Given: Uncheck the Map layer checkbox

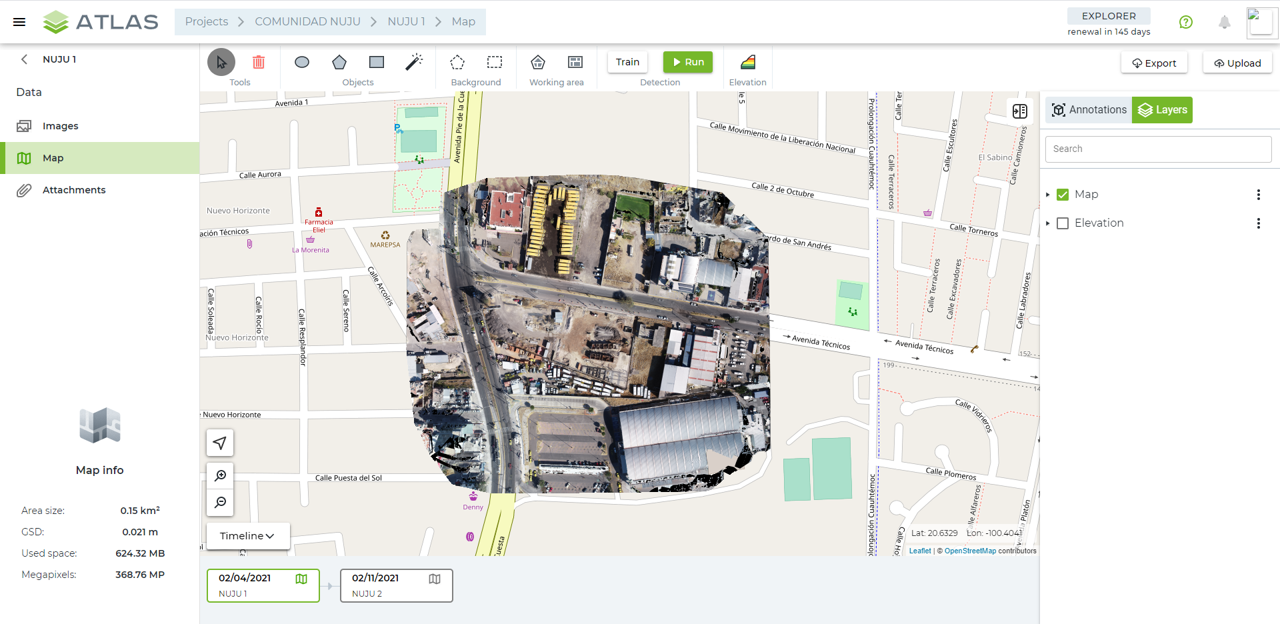Looking at the screenshot, I should [x=1062, y=195].
